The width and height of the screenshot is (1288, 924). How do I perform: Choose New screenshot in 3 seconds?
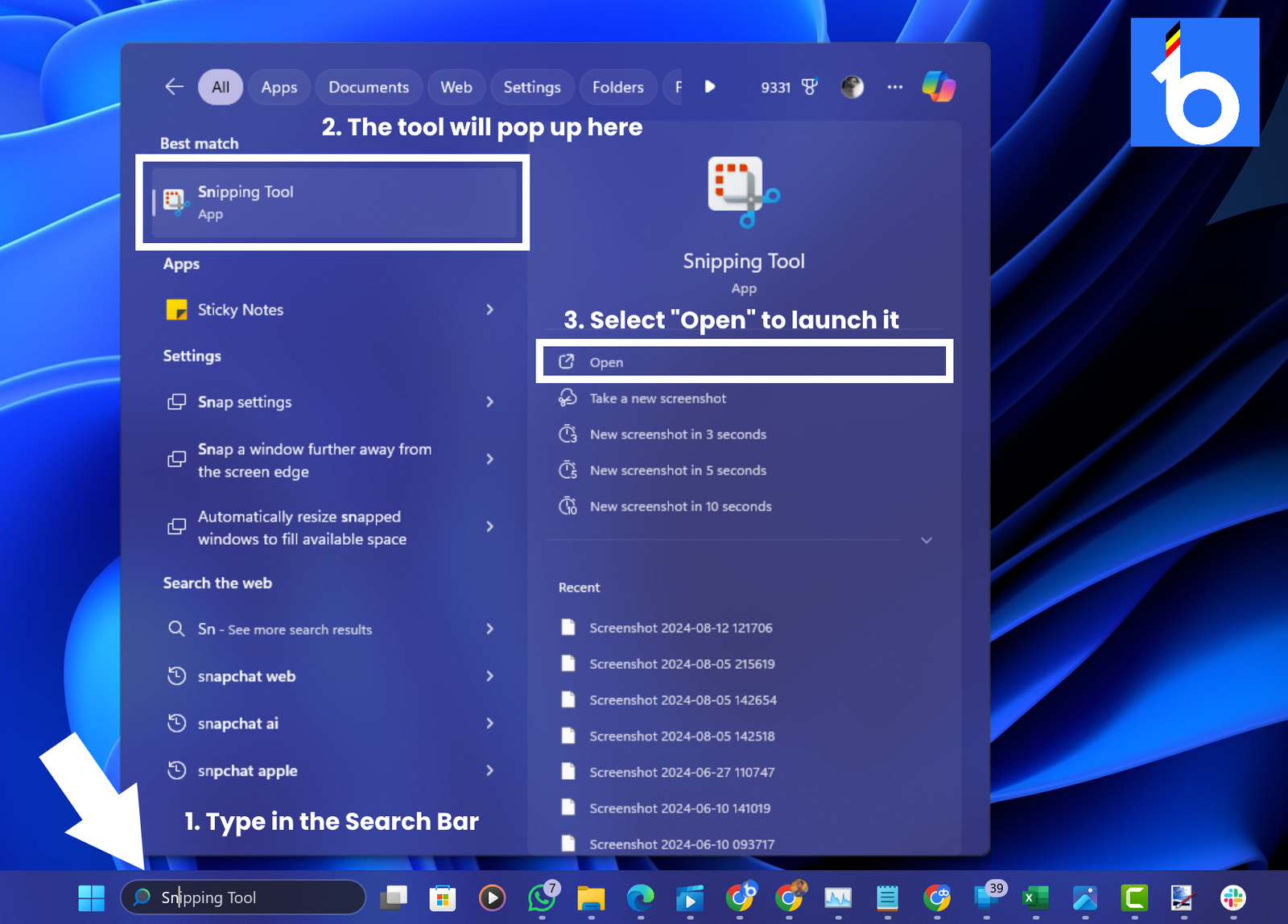pyautogui.click(x=678, y=435)
